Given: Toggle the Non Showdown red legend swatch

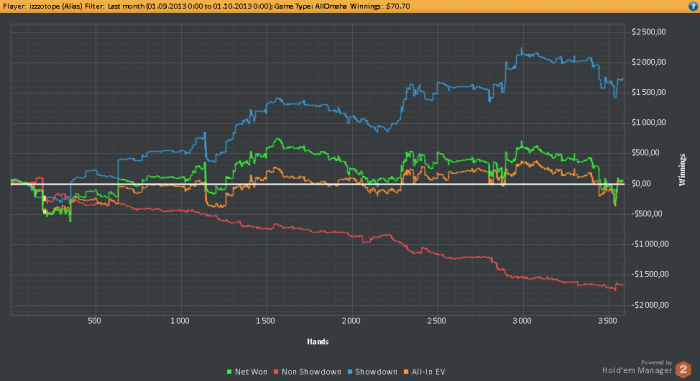Looking at the screenshot, I should 276,372.
